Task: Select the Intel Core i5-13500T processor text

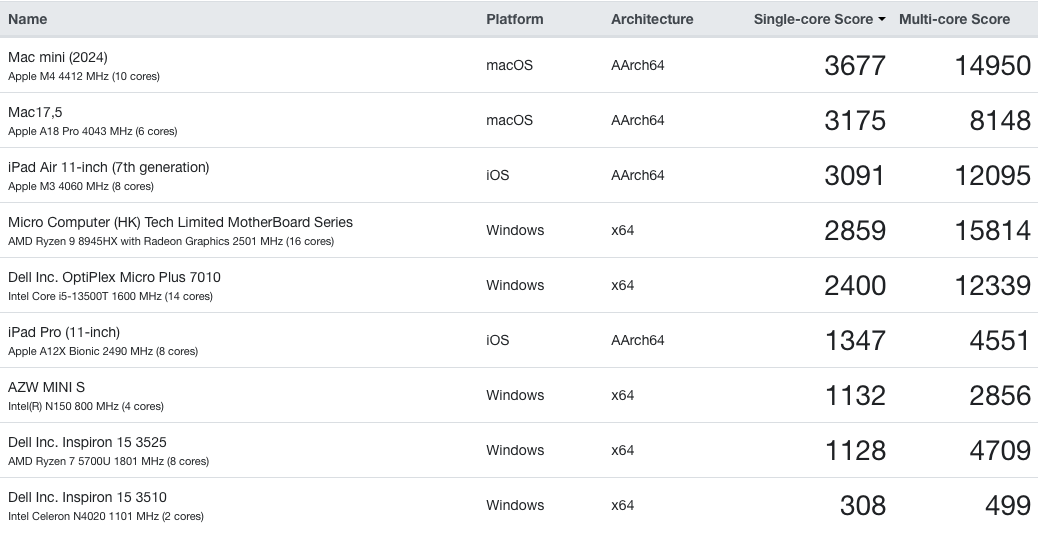Action: 110,297
